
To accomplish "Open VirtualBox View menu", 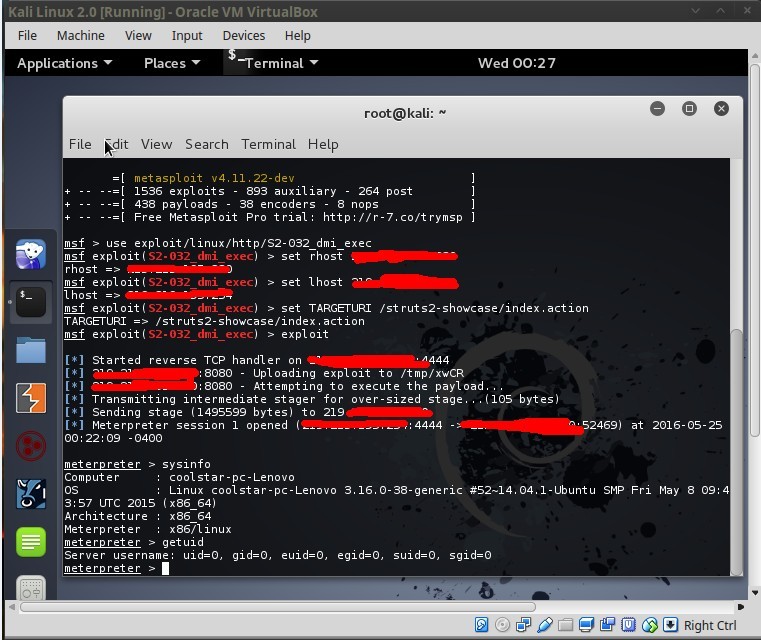I will tap(138, 35).
